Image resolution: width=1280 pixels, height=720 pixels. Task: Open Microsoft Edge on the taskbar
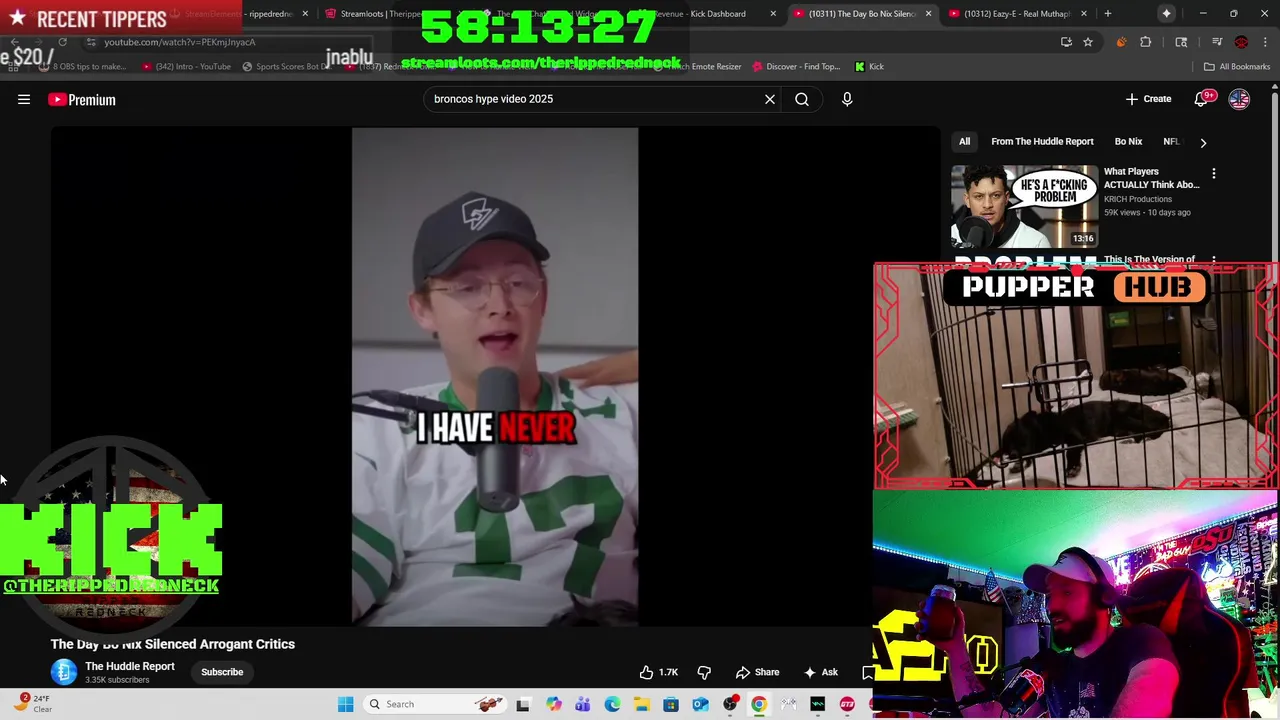(x=612, y=704)
